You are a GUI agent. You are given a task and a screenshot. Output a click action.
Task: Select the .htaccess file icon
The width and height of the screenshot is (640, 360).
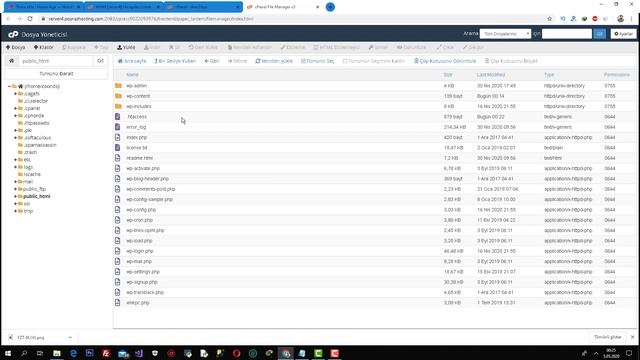click(118, 117)
